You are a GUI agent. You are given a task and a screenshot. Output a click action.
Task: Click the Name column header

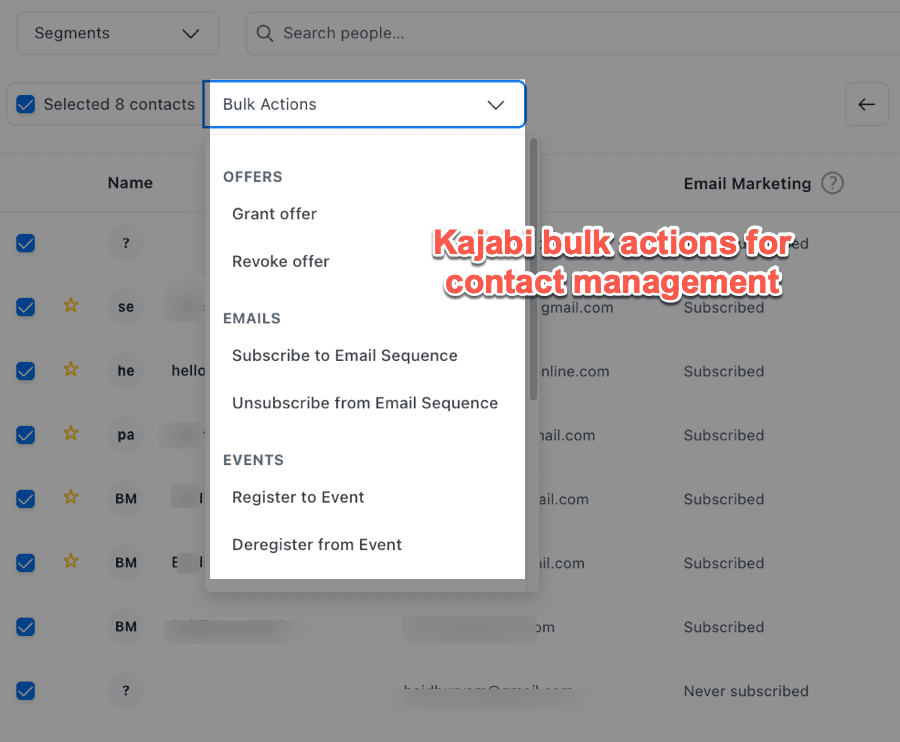coord(130,183)
